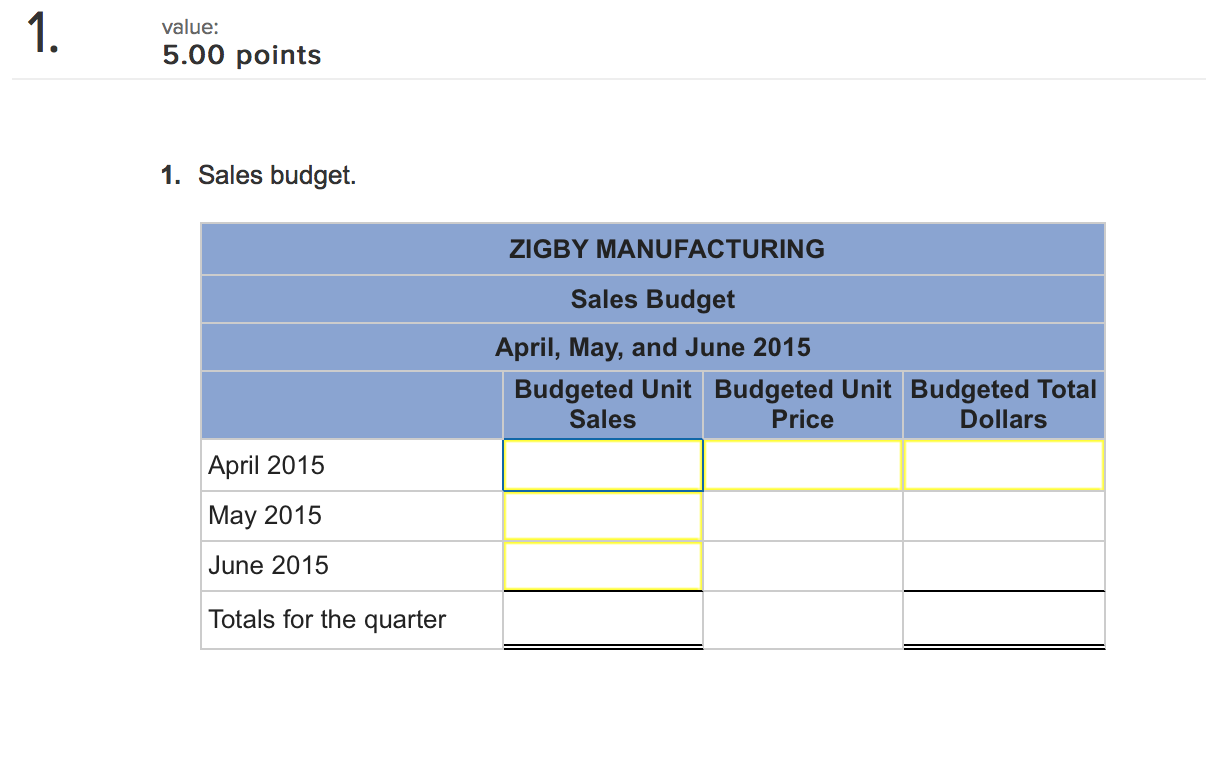Click June 2015 Budgeted Unit Price cell

click(x=802, y=566)
